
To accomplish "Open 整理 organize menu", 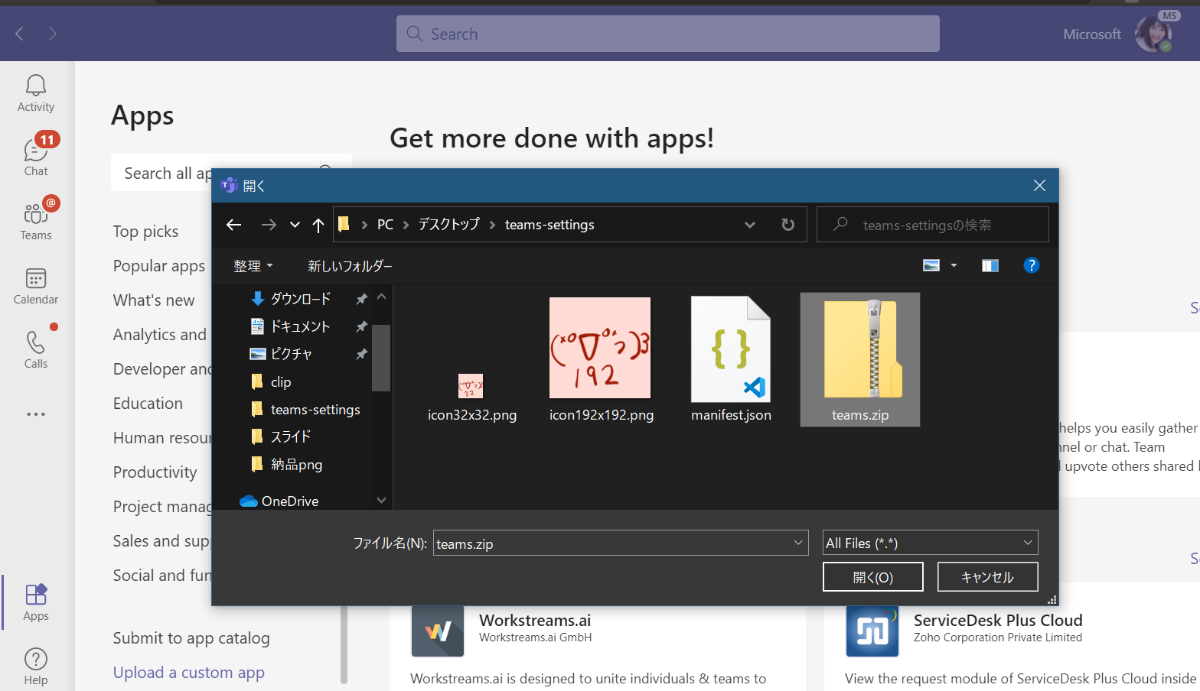I will (x=253, y=266).
